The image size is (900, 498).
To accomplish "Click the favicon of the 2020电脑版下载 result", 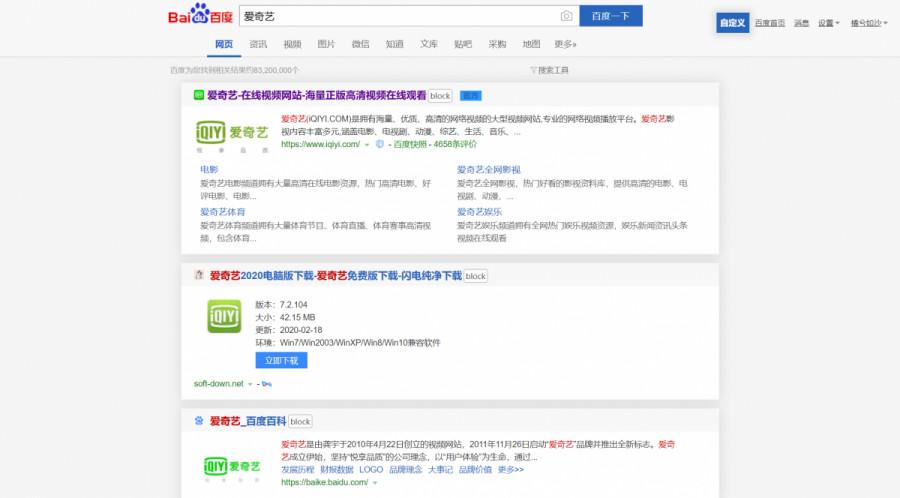I will (x=199, y=275).
